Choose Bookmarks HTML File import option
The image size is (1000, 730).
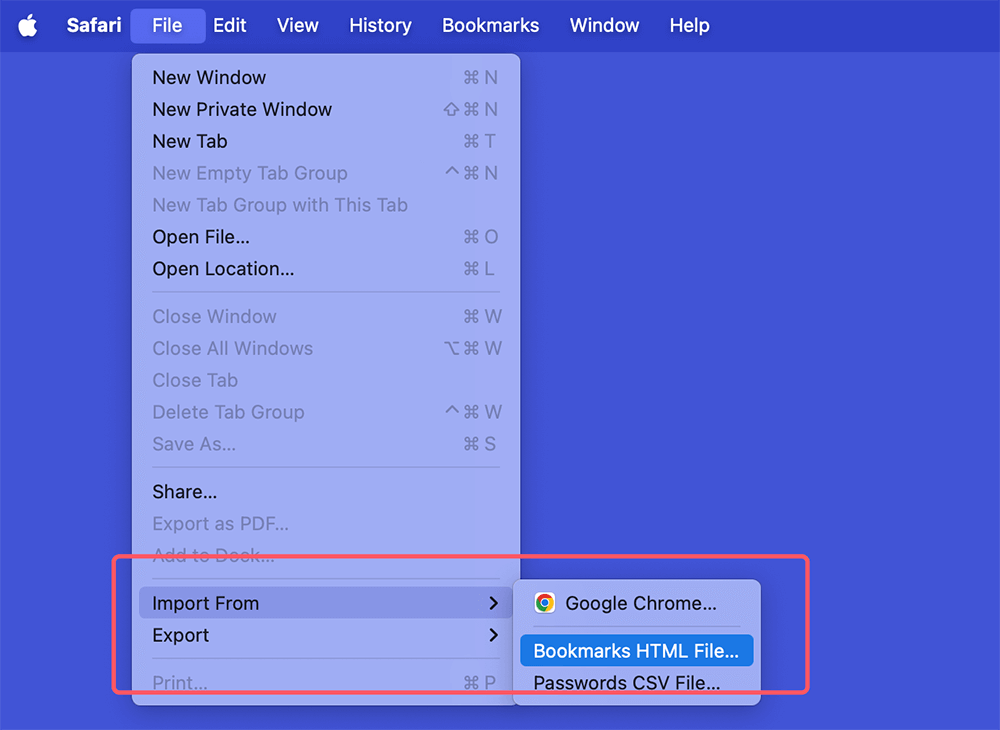(636, 650)
